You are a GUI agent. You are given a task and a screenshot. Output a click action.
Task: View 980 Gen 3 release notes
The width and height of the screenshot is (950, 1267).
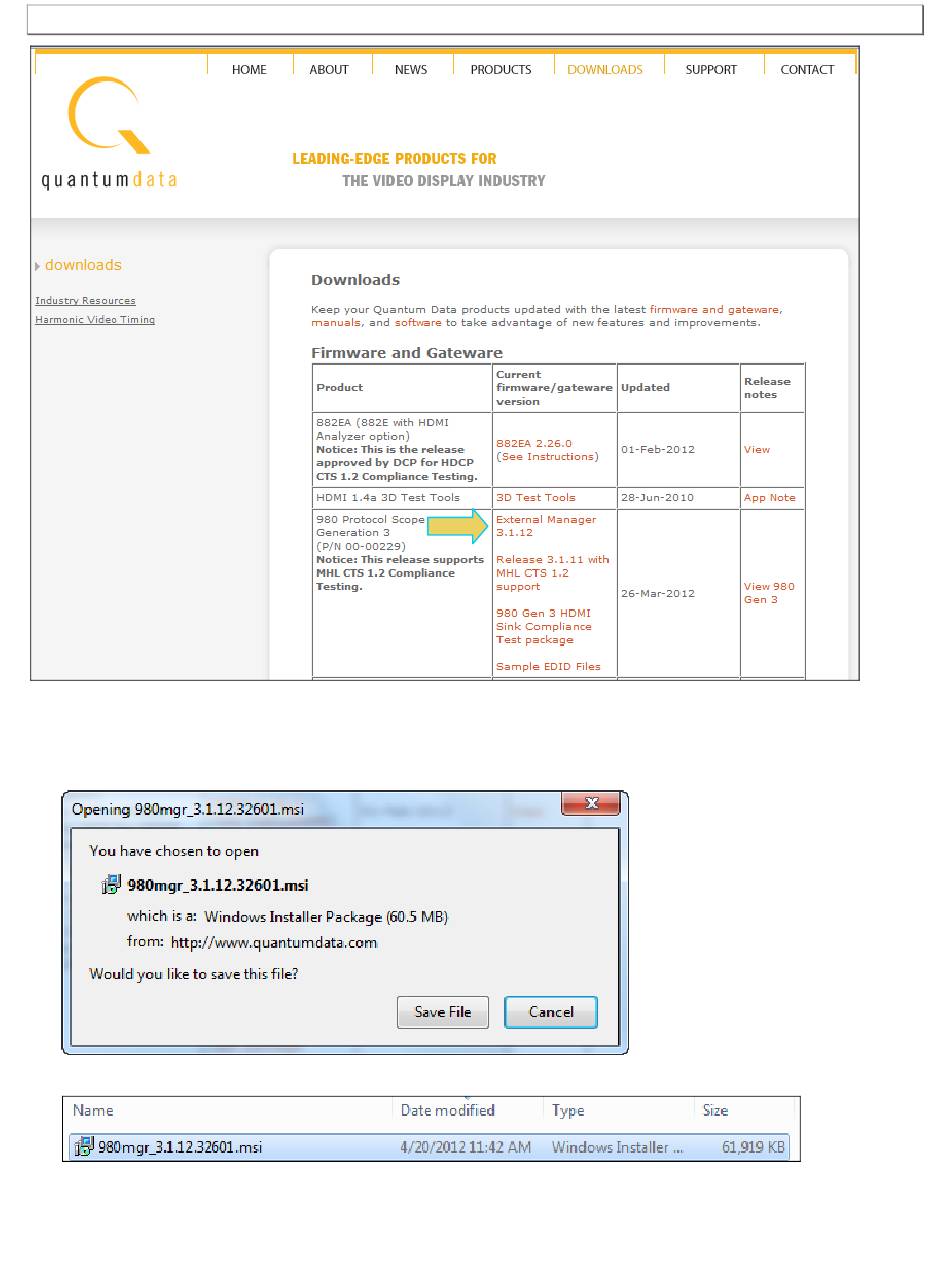click(x=768, y=593)
